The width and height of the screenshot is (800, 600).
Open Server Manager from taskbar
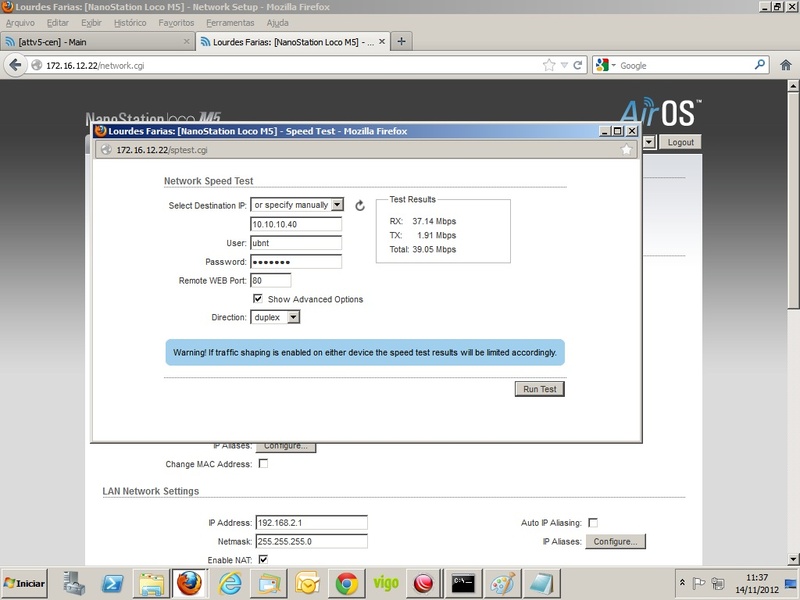(x=74, y=583)
